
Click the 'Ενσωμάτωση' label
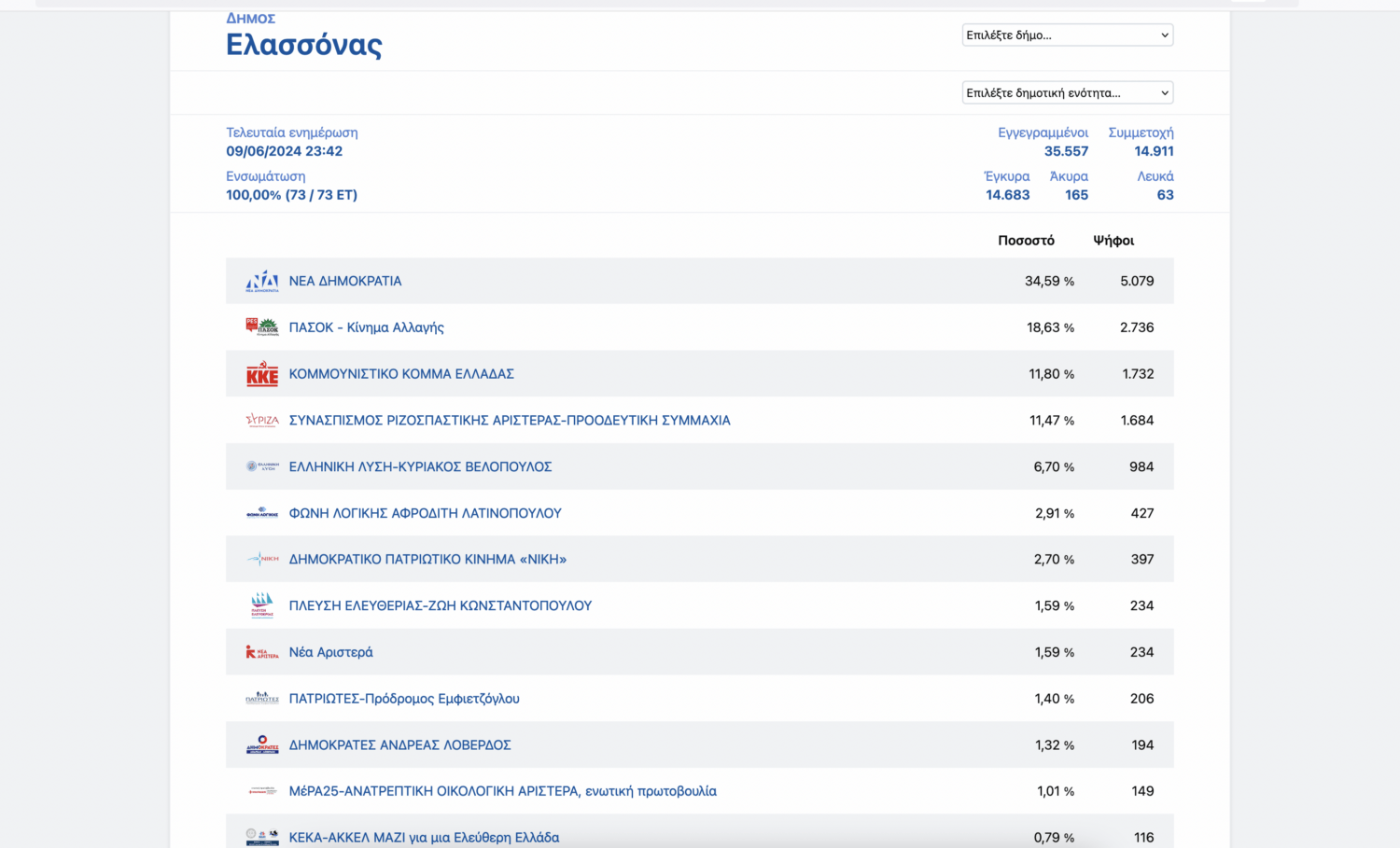coord(266,176)
